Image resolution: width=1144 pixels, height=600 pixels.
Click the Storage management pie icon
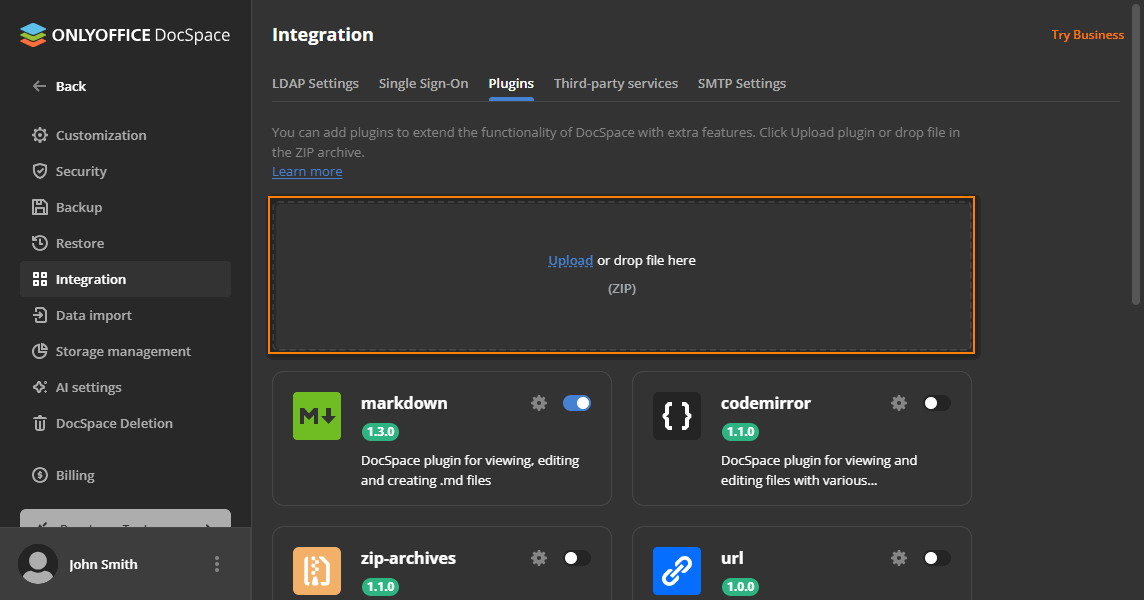click(39, 351)
